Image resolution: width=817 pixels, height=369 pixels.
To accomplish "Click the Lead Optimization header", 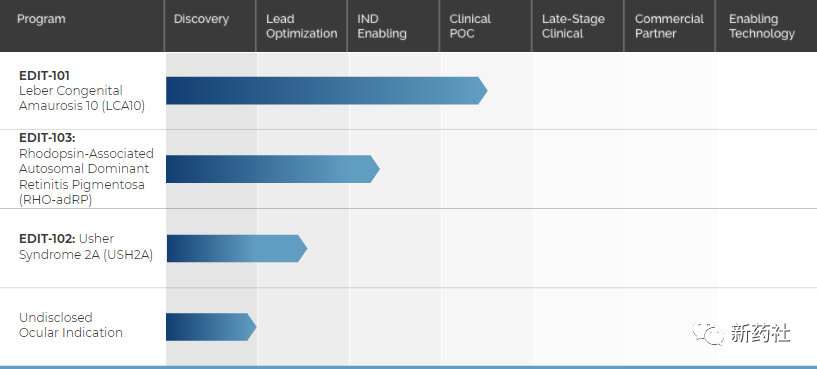I will pyautogui.click(x=302, y=26).
